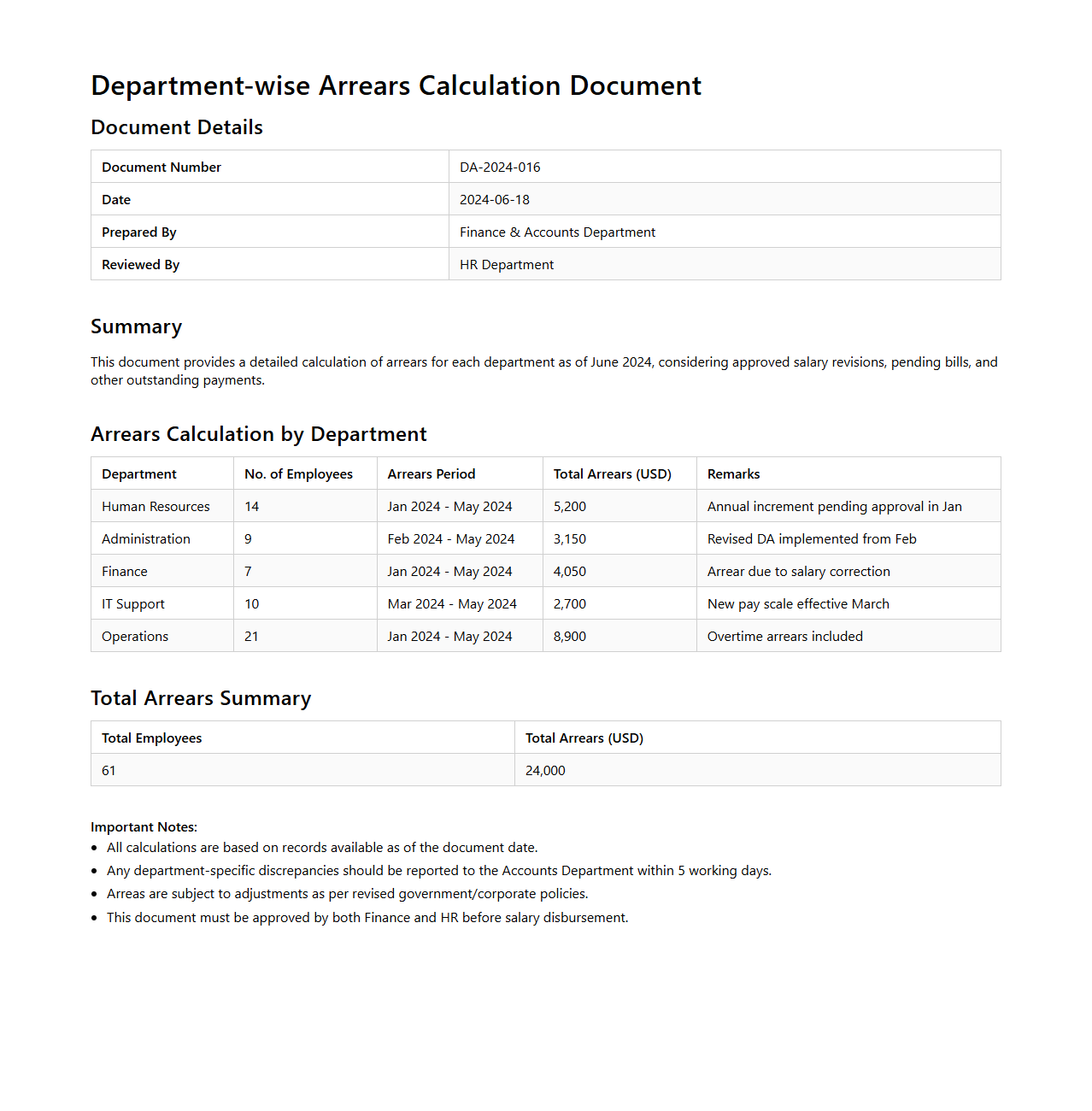Click the Remarks column header
The width and height of the screenshot is (1092, 1111).
pyautogui.click(x=733, y=474)
